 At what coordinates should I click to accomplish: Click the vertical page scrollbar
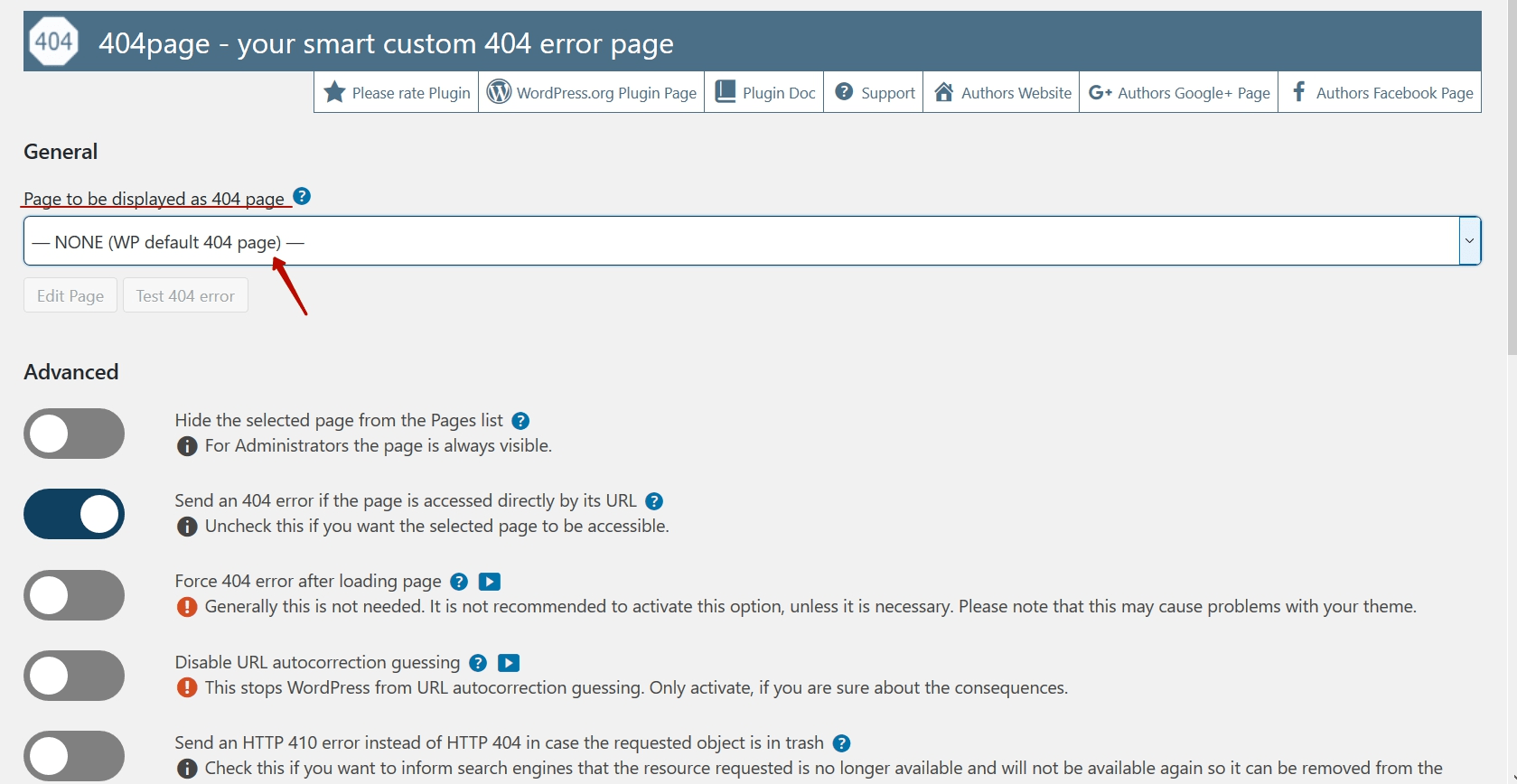[x=1512, y=181]
